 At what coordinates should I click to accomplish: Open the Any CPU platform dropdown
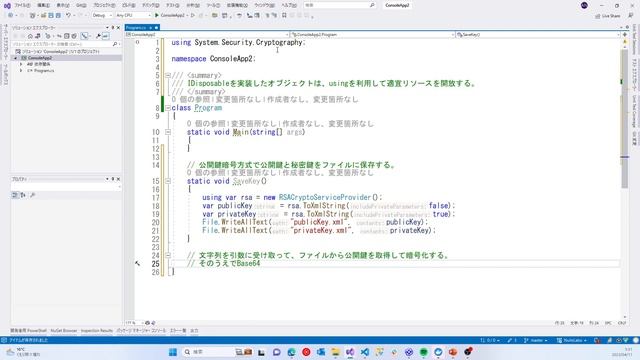[x=133, y=15]
